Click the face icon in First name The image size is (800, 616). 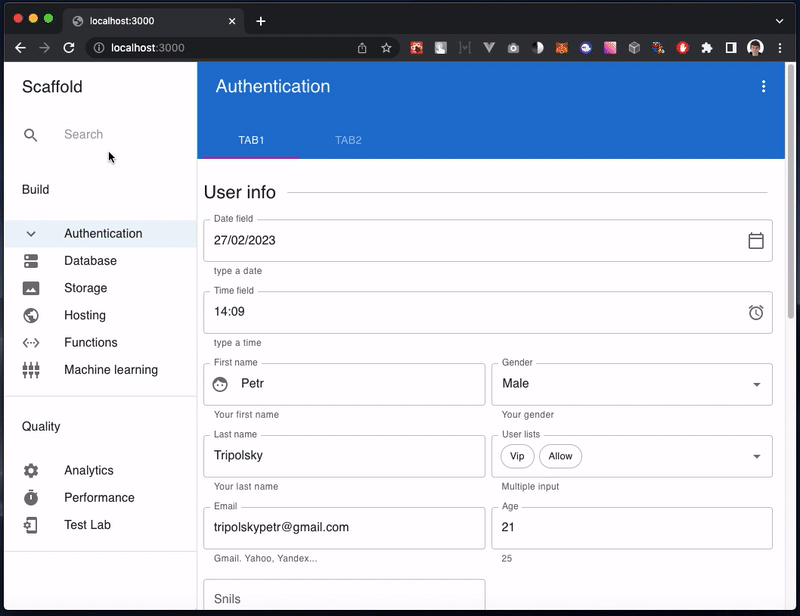tap(220, 384)
